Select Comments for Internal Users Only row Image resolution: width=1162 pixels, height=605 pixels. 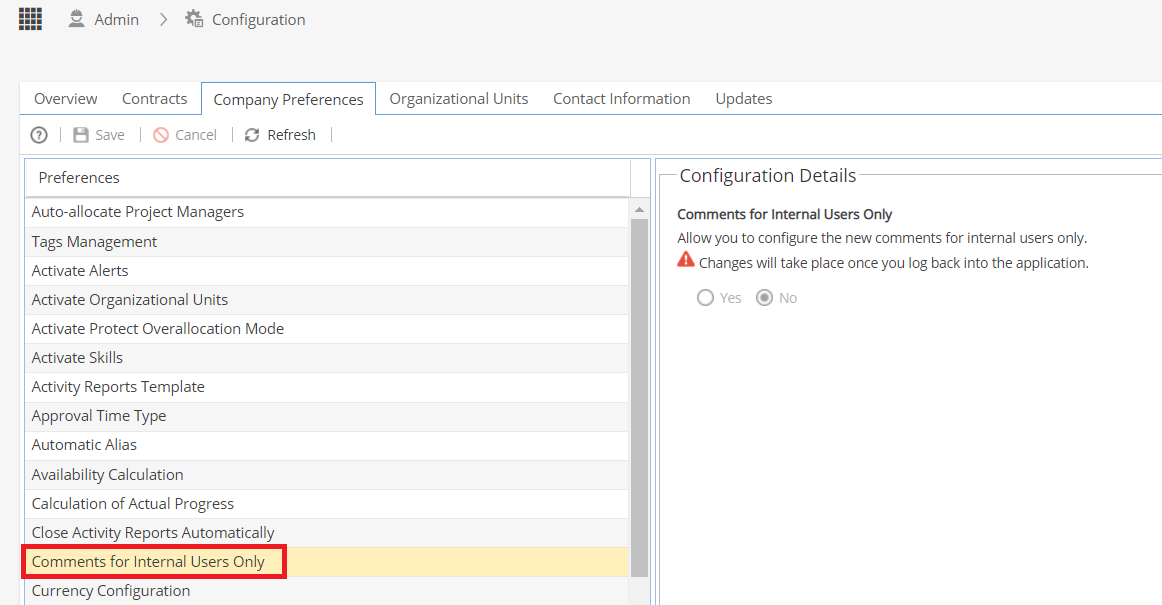point(327,562)
